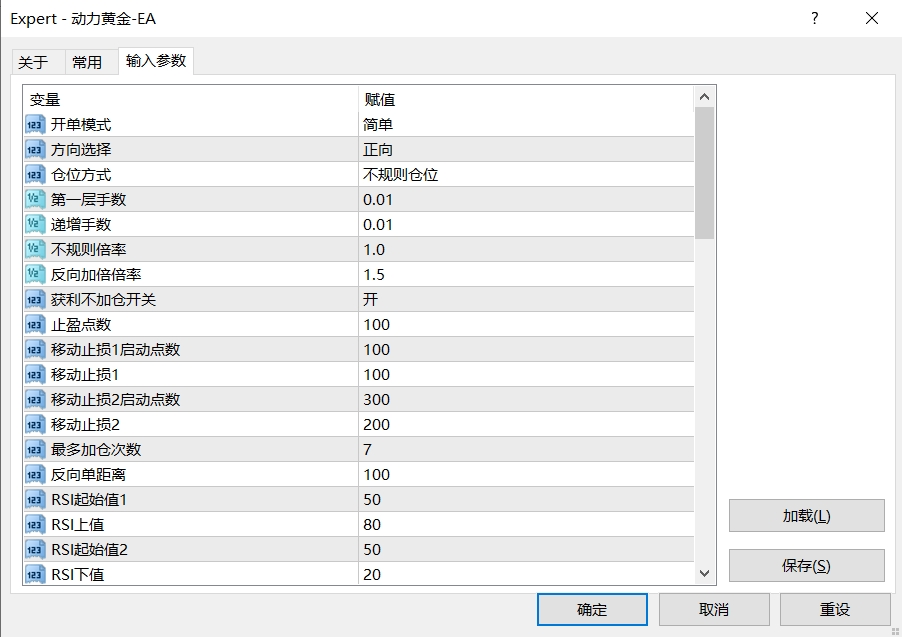This screenshot has height=637, width=902.
Task: Open the 开单模式 value 简单
Action: [378, 125]
